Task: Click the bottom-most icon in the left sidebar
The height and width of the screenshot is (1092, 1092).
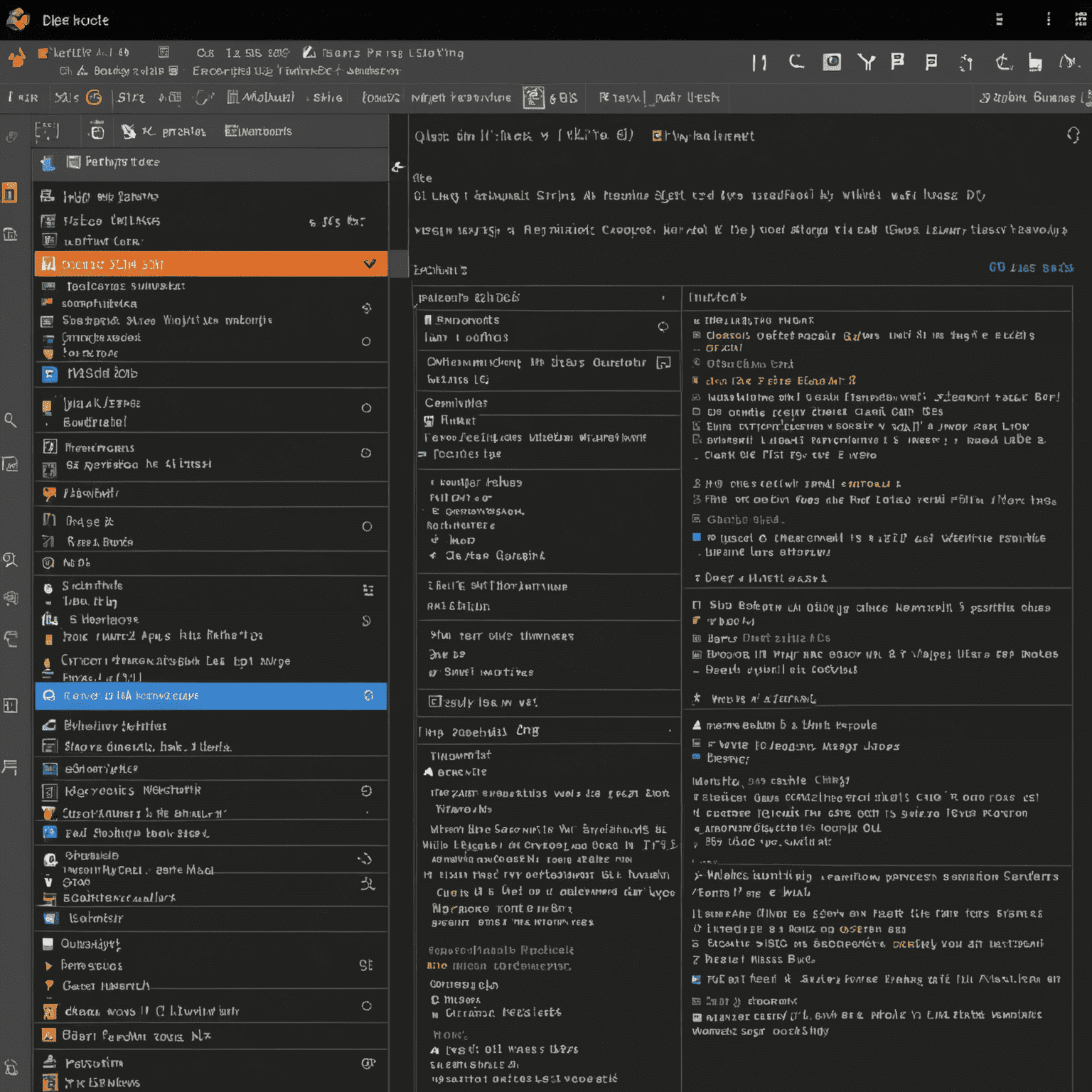Action: [11, 1066]
